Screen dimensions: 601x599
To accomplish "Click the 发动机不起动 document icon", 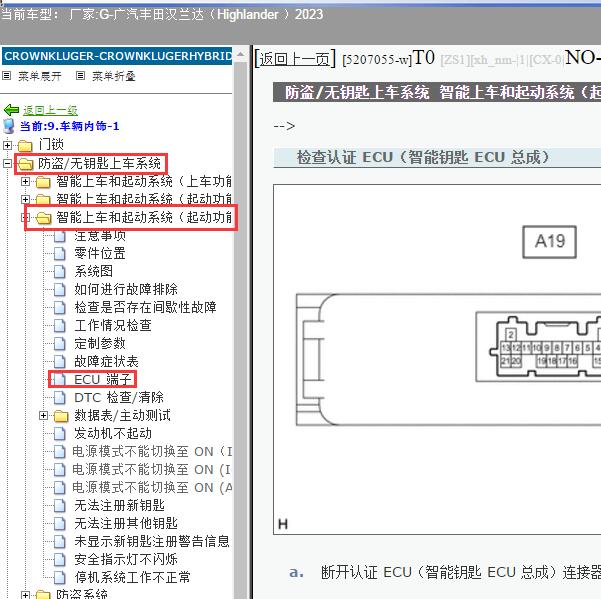I will pos(59,433).
